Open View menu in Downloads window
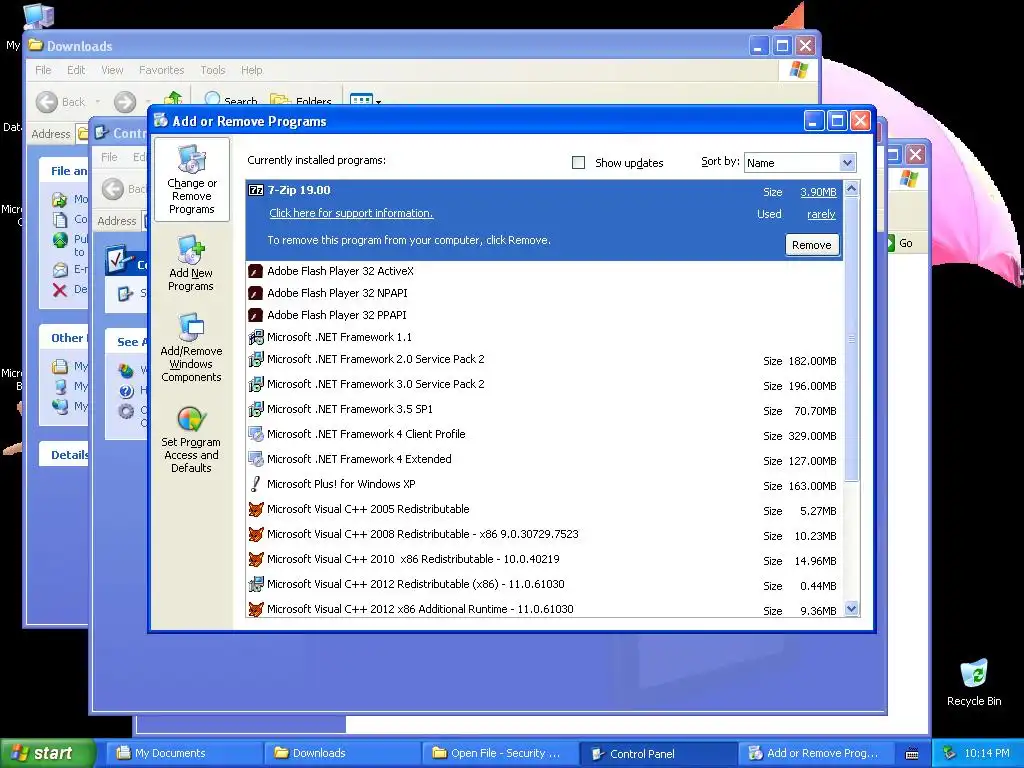 (112, 70)
